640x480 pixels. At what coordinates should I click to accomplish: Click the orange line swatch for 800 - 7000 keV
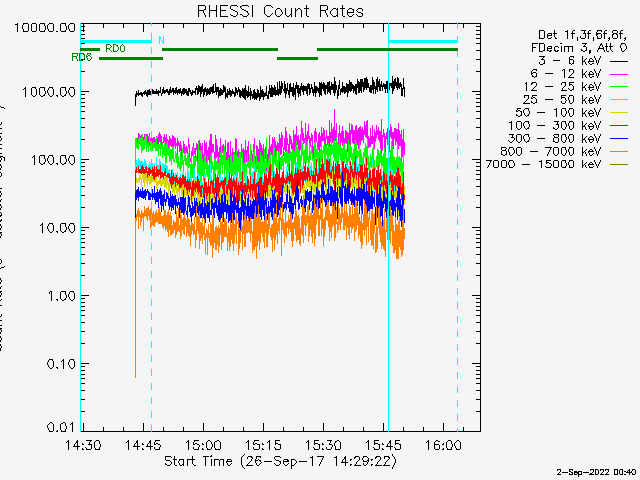click(x=619, y=152)
